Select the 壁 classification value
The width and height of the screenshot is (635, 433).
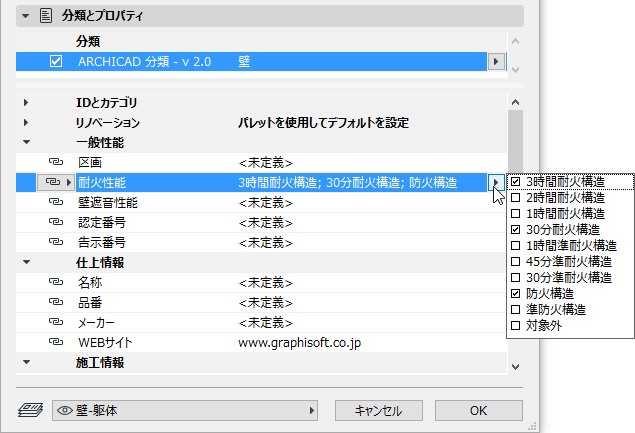tap(244, 62)
